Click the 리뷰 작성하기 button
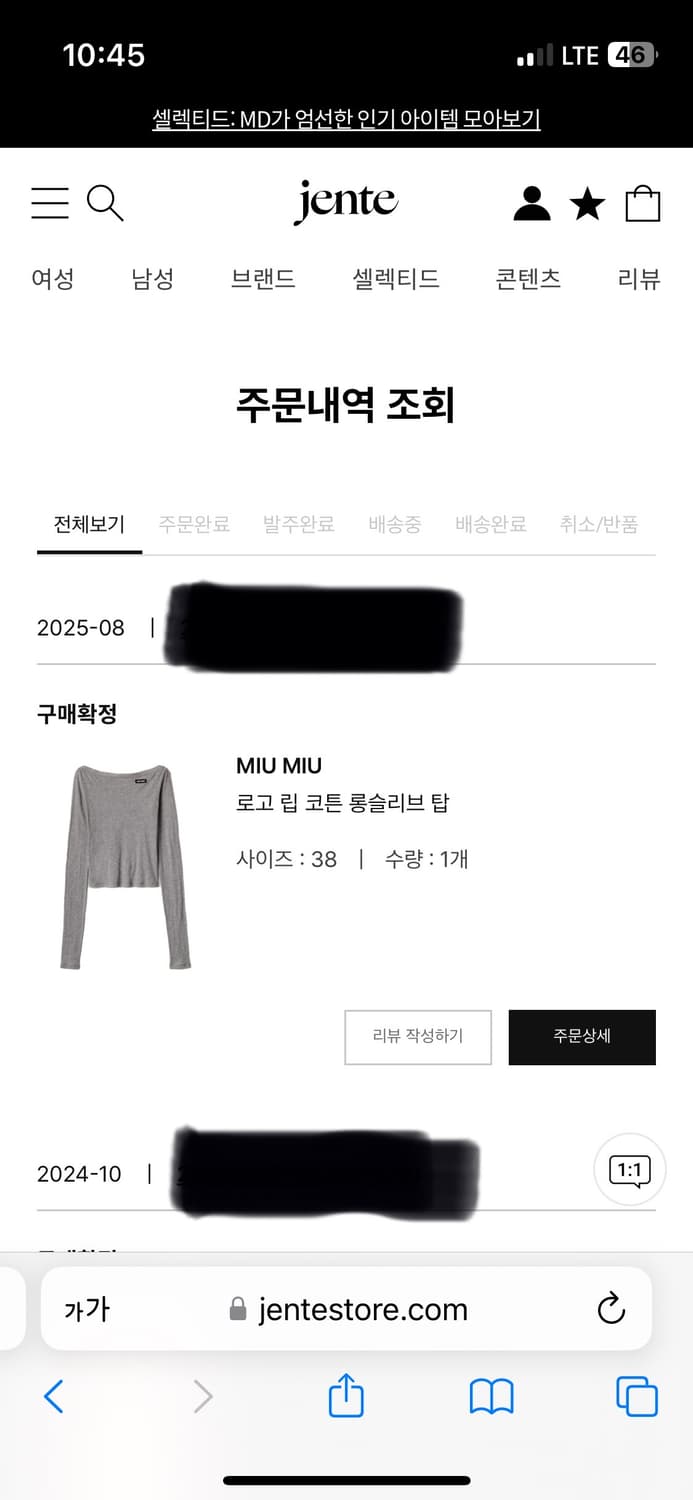Image resolution: width=693 pixels, height=1500 pixels. coord(418,1037)
